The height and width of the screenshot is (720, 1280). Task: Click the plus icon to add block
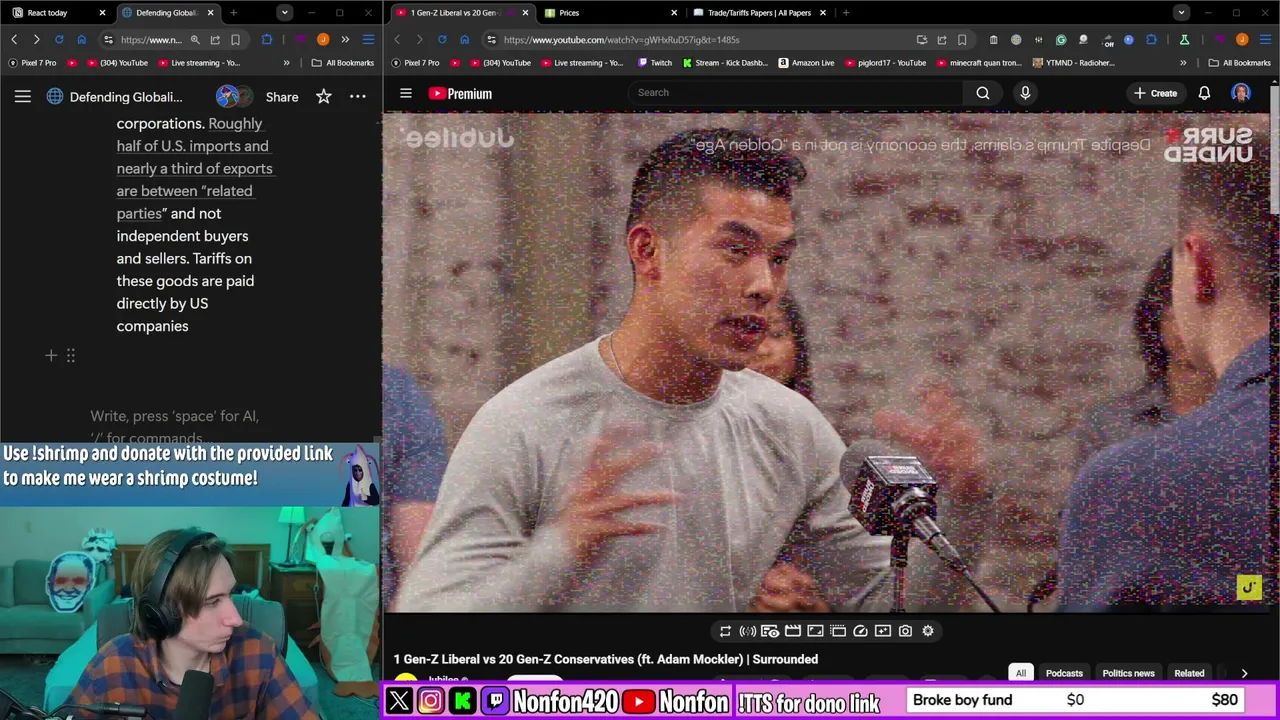(x=51, y=355)
